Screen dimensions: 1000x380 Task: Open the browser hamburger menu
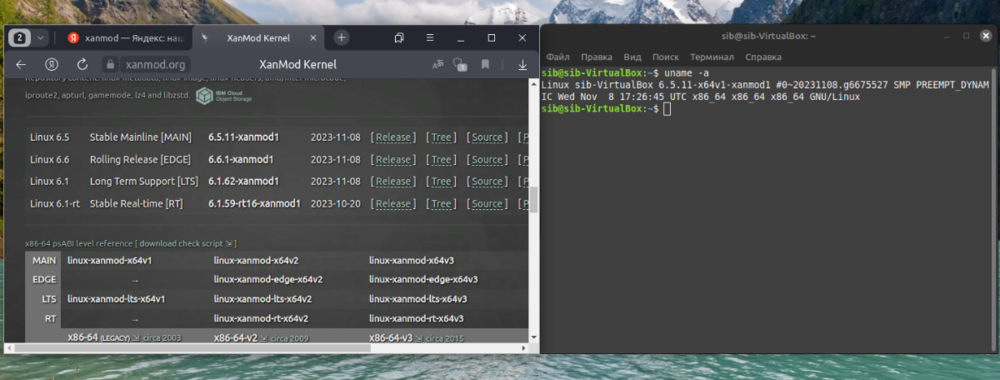[430, 38]
